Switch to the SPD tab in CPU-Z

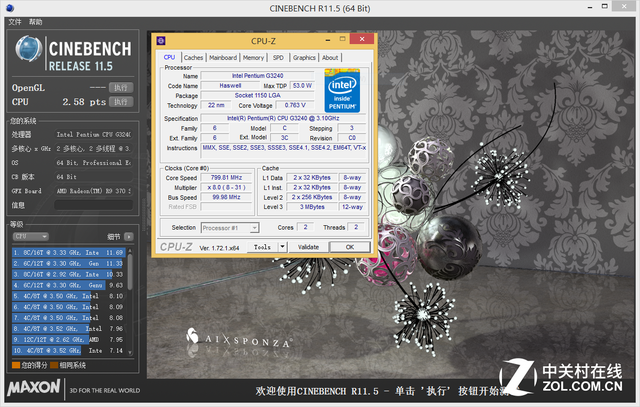278,58
